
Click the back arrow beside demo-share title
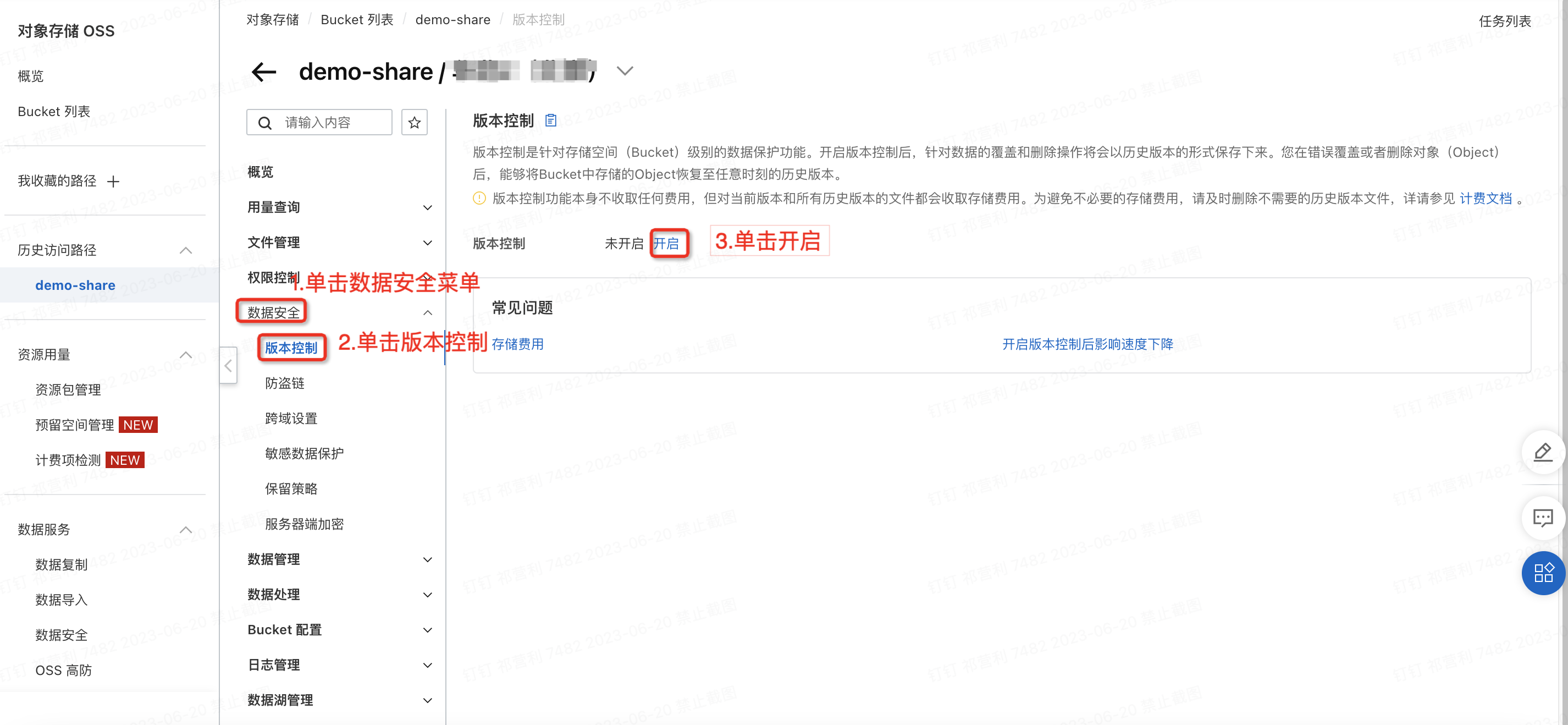(x=263, y=72)
